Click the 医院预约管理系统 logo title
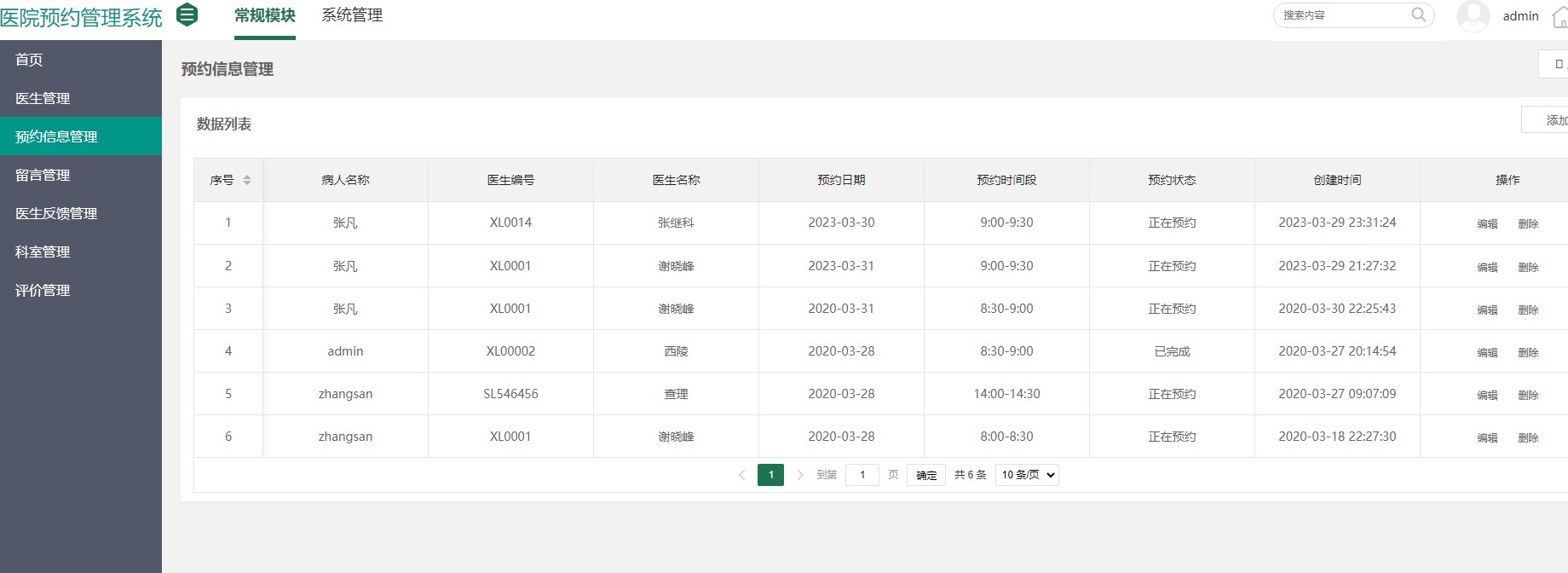1568x573 pixels. click(x=81, y=17)
